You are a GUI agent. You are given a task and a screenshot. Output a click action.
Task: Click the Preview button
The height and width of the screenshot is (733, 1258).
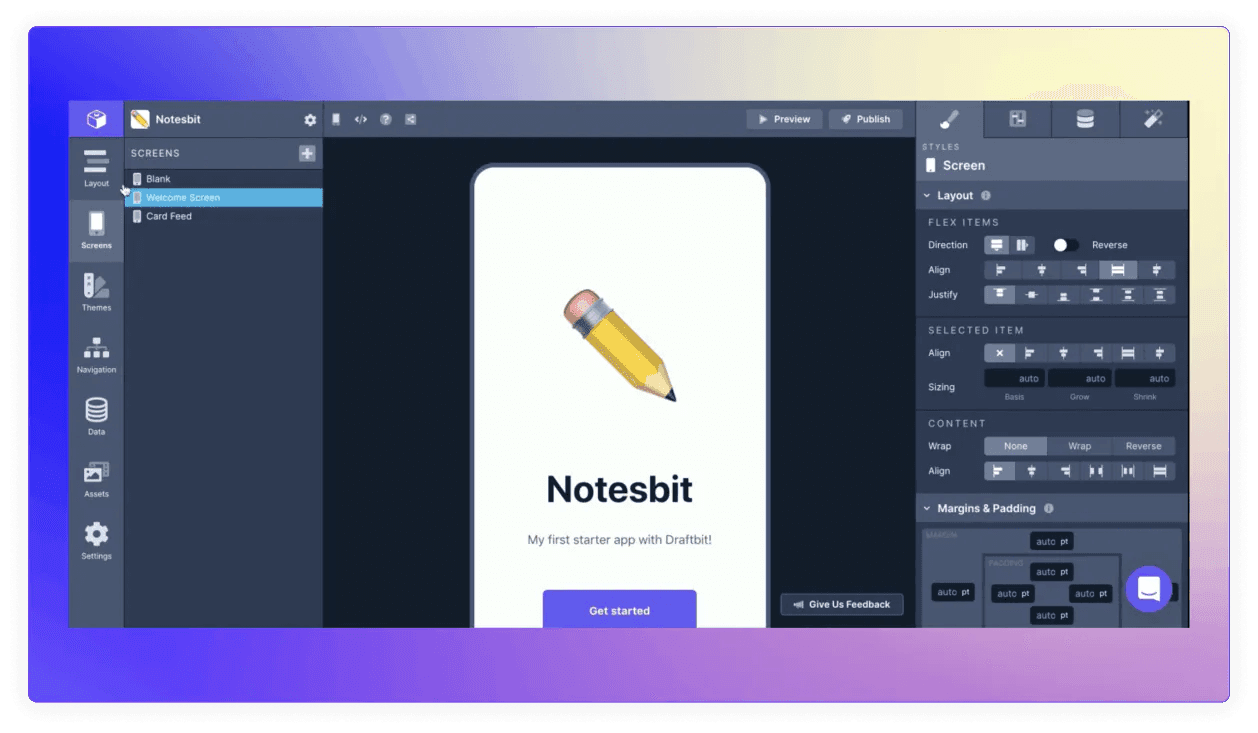coord(784,119)
